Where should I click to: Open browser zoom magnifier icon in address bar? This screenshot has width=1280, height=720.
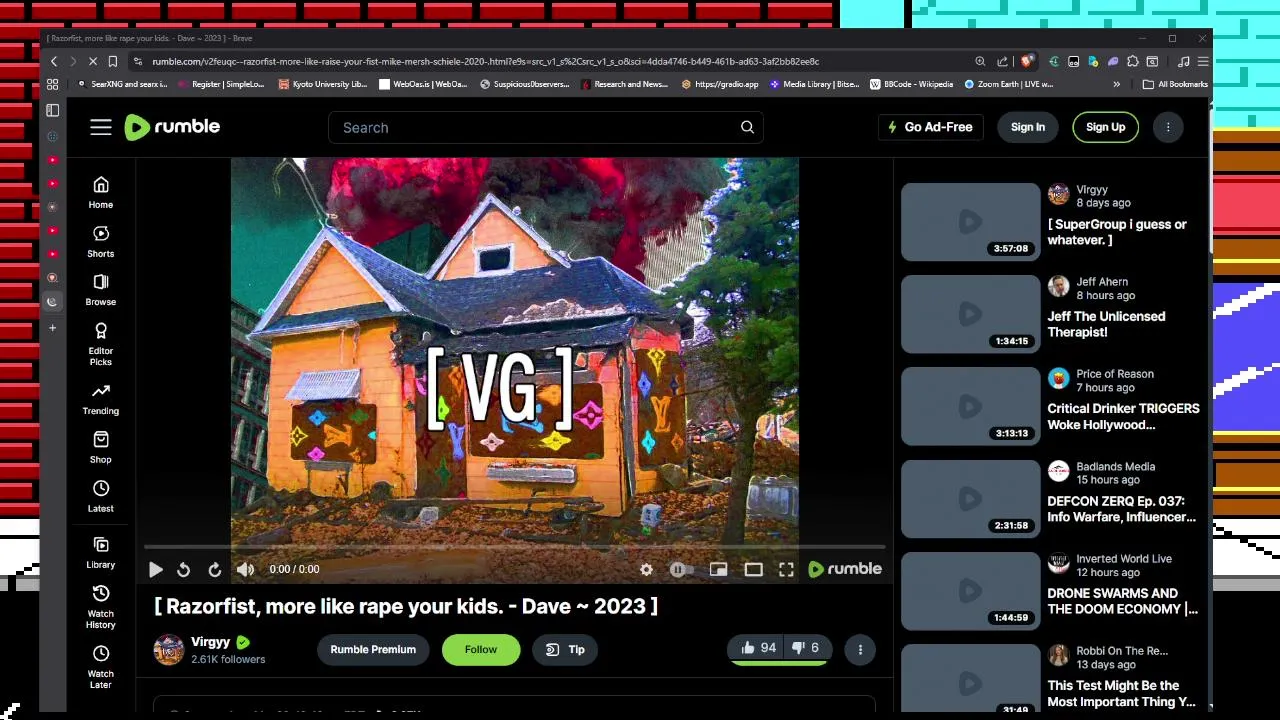point(980,61)
